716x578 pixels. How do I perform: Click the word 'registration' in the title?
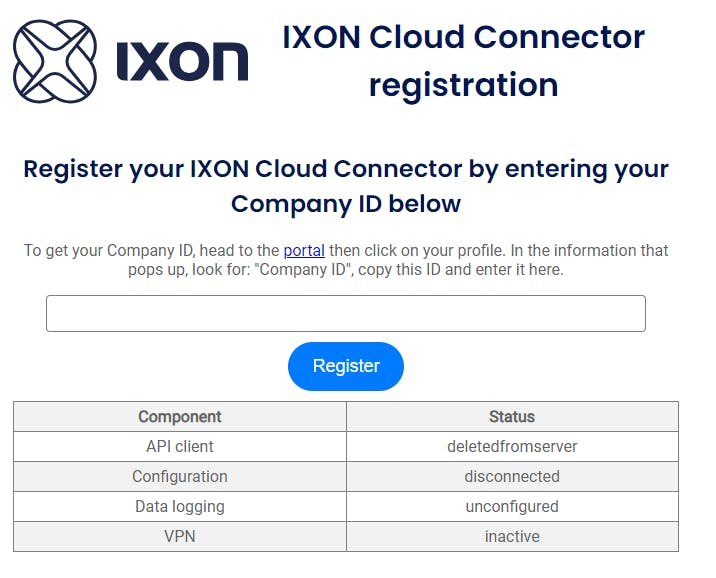pos(463,86)
